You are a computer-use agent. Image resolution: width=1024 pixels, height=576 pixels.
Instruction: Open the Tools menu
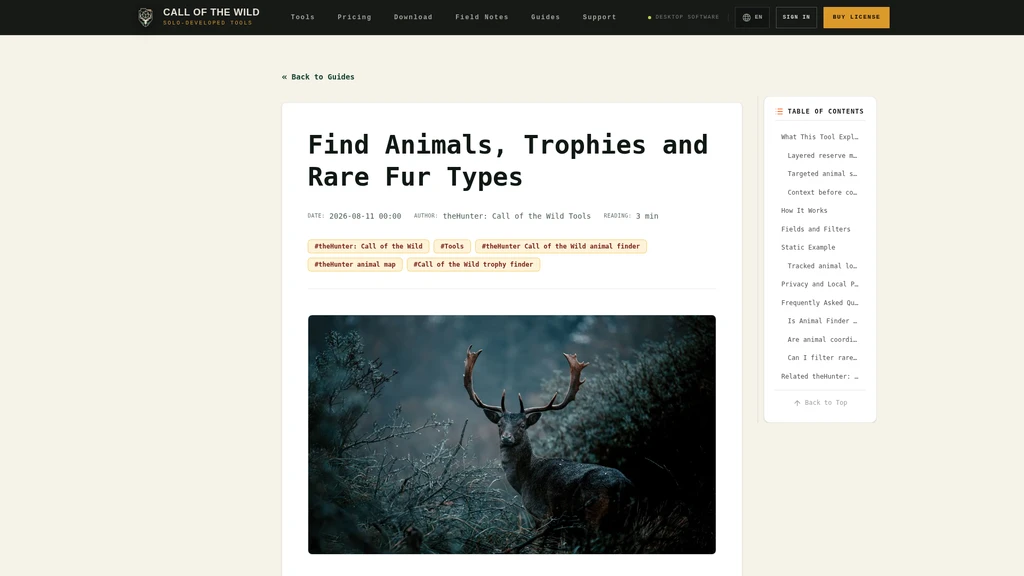pos(302,17)
